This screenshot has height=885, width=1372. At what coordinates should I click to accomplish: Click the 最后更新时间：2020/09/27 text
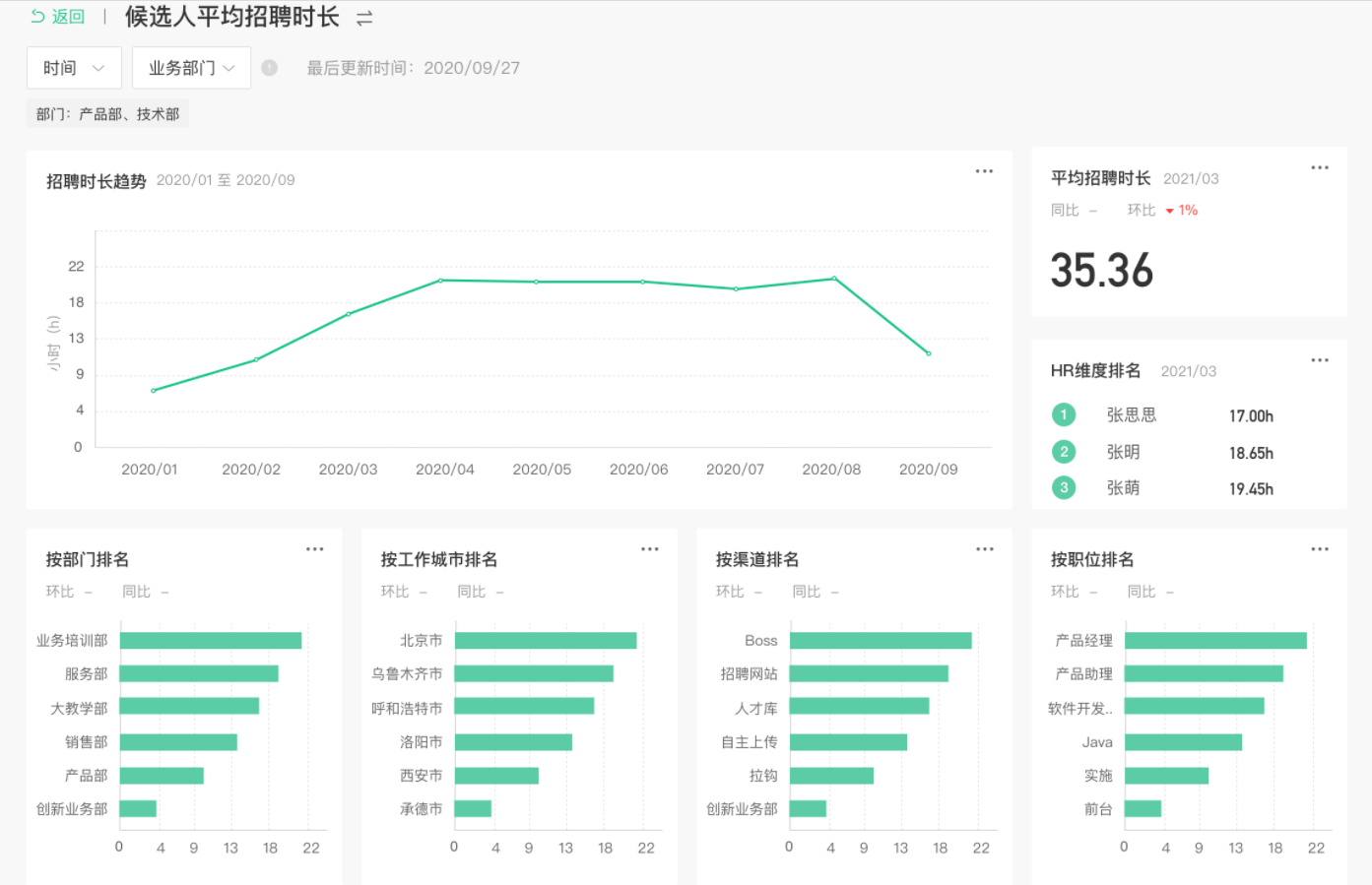click(413, 68)
